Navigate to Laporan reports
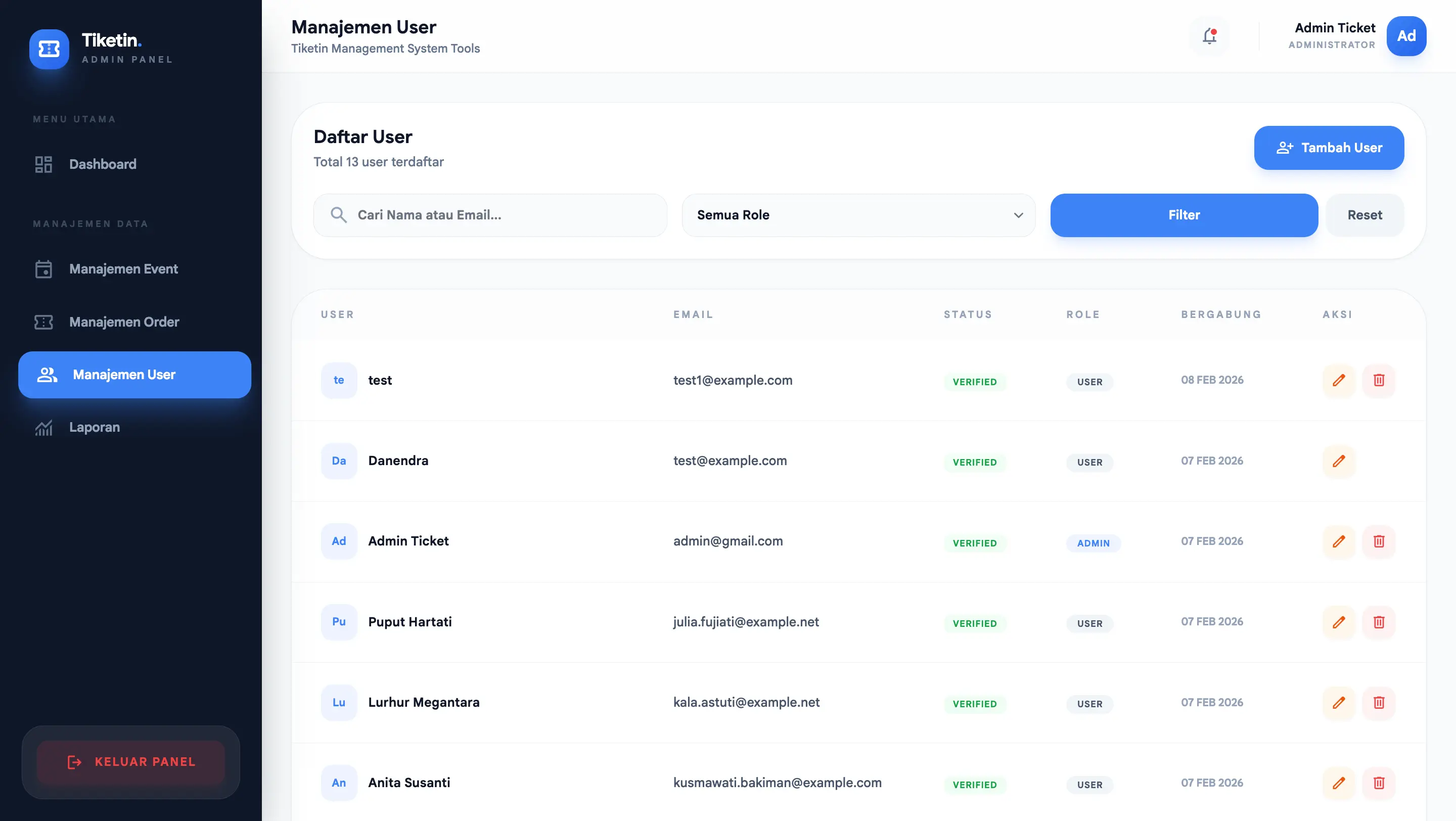Screen dimensions: 1456x821 click(95, 427)
